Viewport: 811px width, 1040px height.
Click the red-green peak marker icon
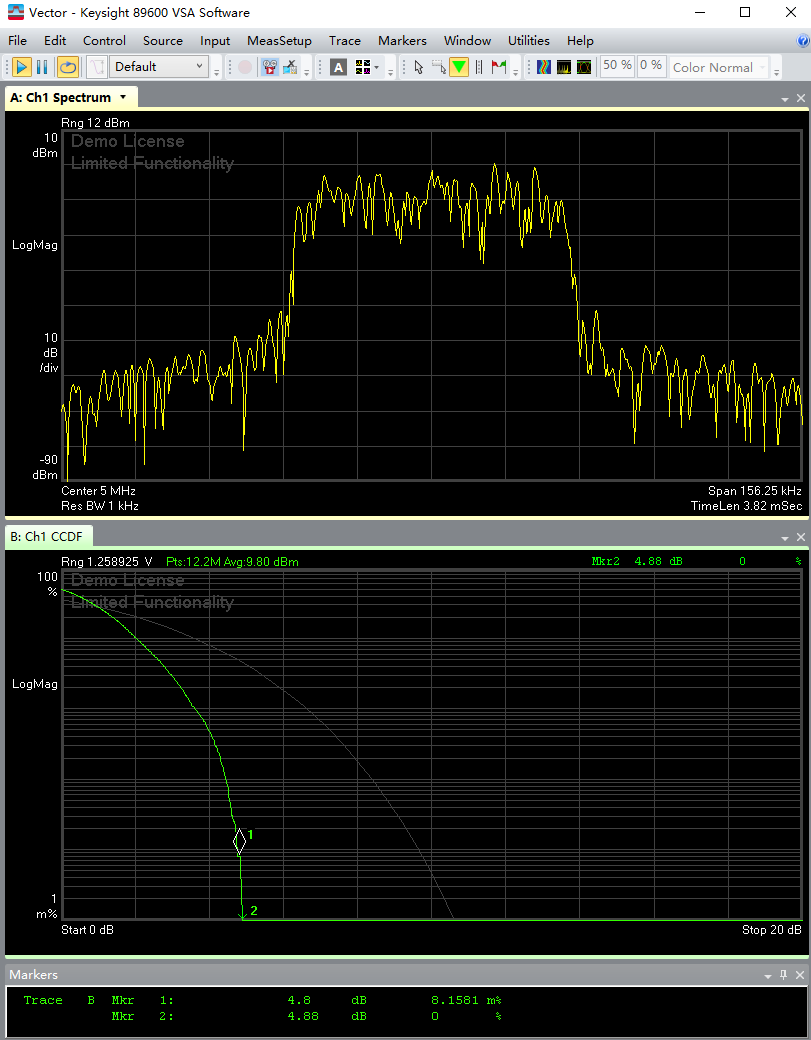click(499, 67)
